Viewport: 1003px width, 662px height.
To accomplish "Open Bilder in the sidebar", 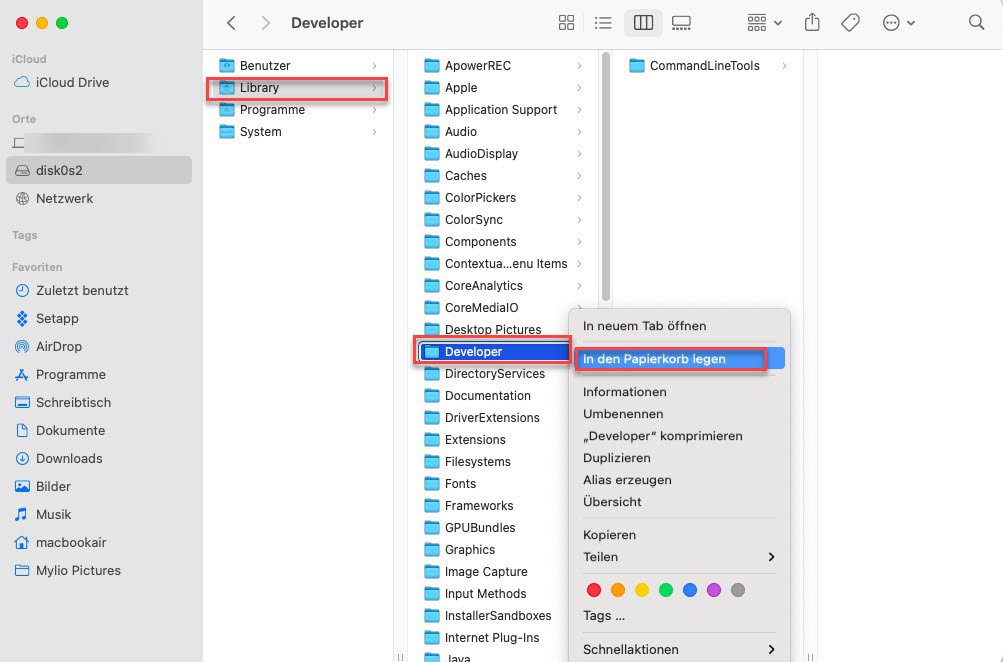I will click(99, 487).
